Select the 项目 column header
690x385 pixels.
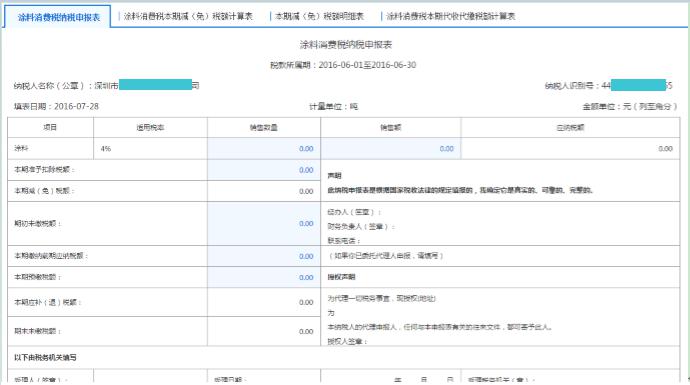click(x=50, y=128)
